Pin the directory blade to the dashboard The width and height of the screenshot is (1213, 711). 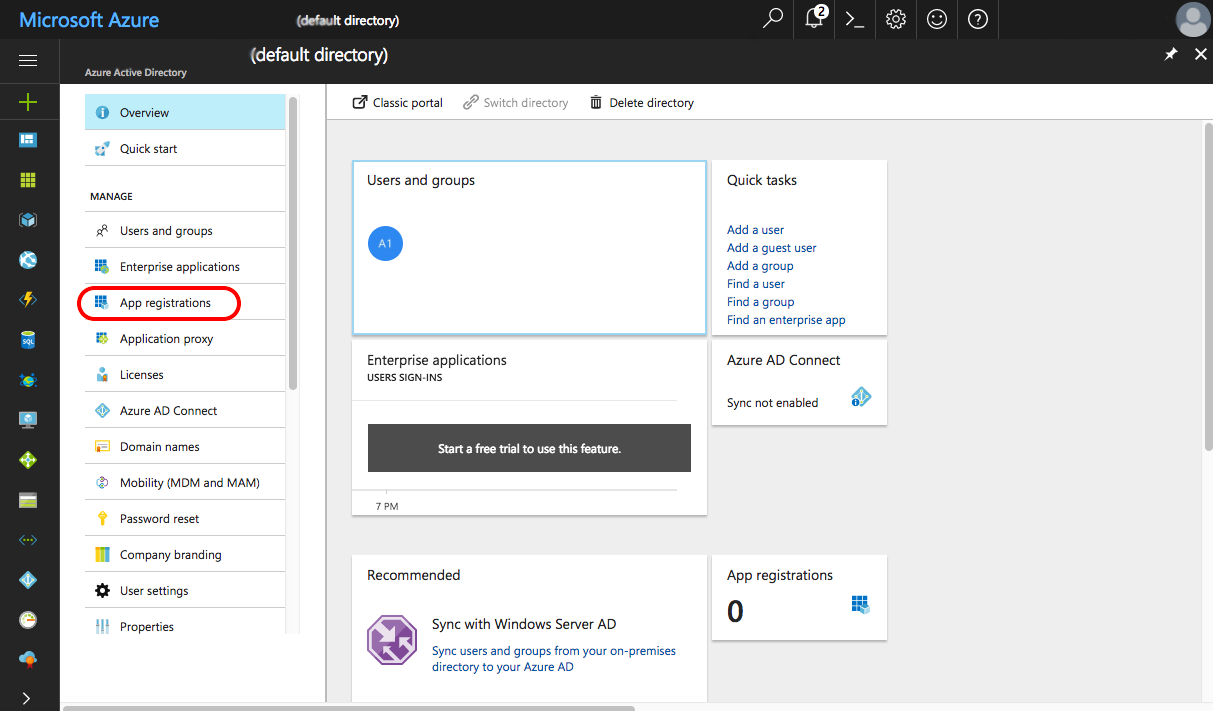(x=1171, y=55)
